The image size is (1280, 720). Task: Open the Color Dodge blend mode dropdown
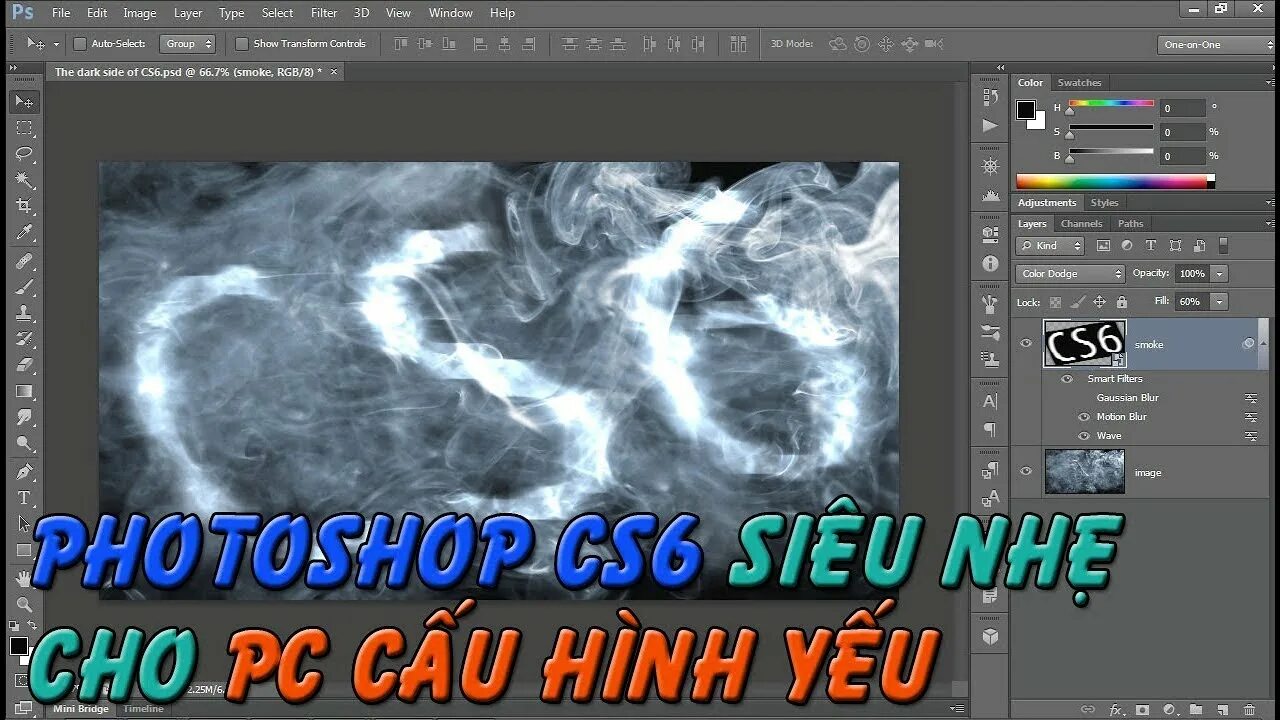1071,274
